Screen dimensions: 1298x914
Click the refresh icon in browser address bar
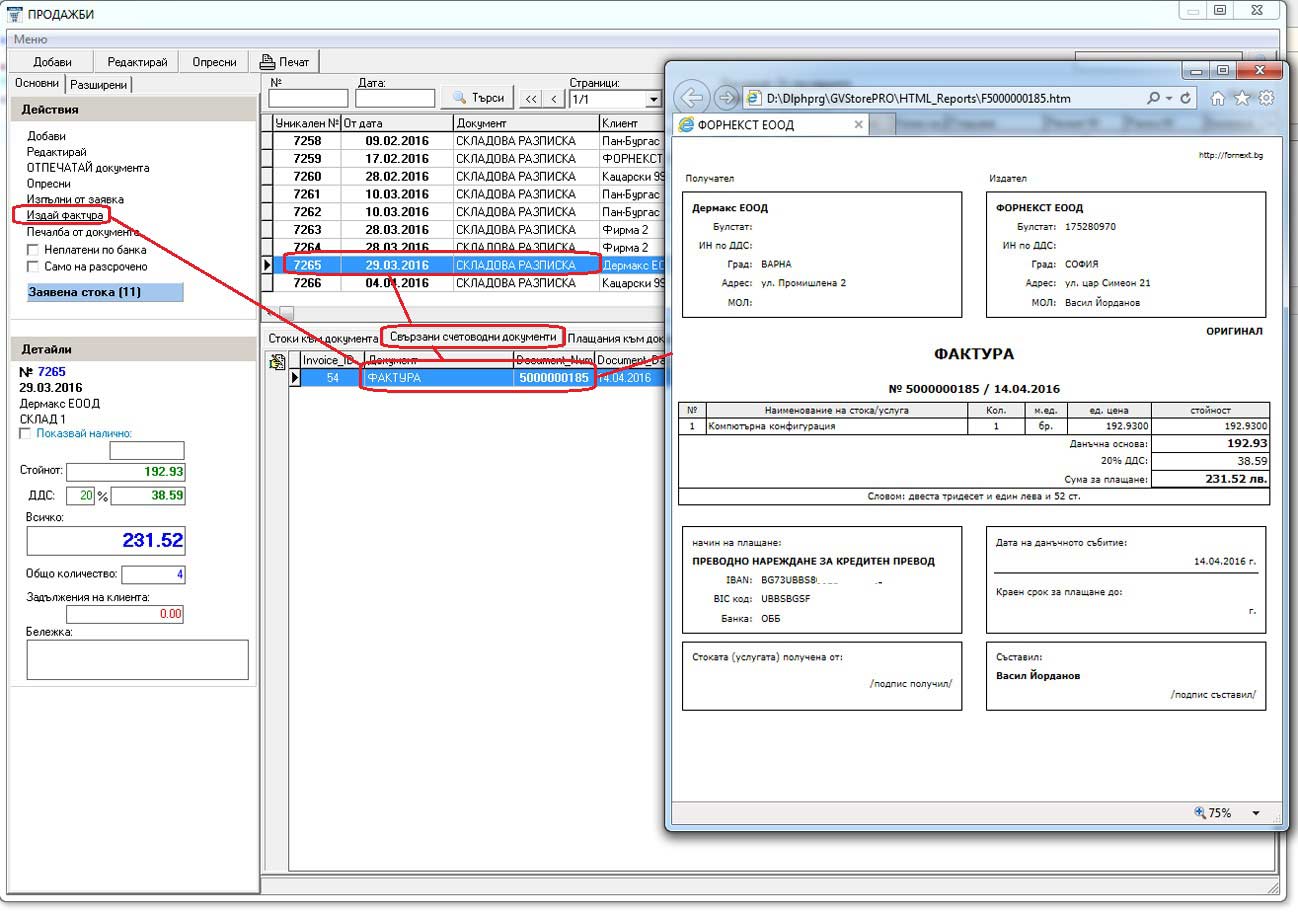pyautogui.click(x=1187, y=98)
